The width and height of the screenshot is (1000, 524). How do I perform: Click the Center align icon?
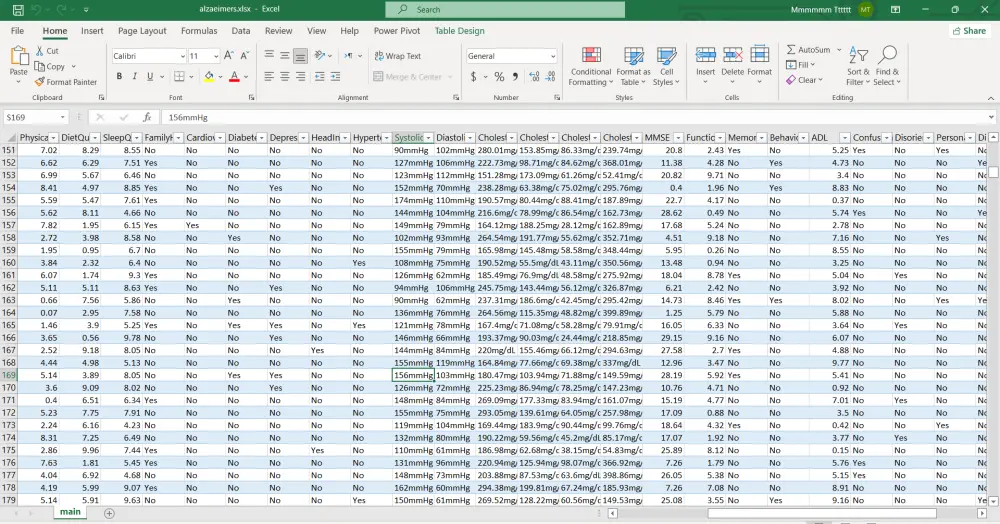click(284, 76)
